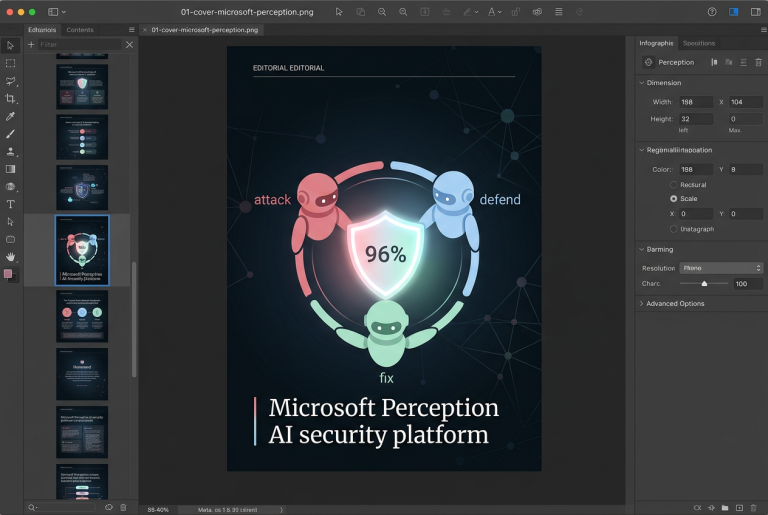Click the zoom in magnifier in toolbar
The image size is (768, 515).
(403, 12)
